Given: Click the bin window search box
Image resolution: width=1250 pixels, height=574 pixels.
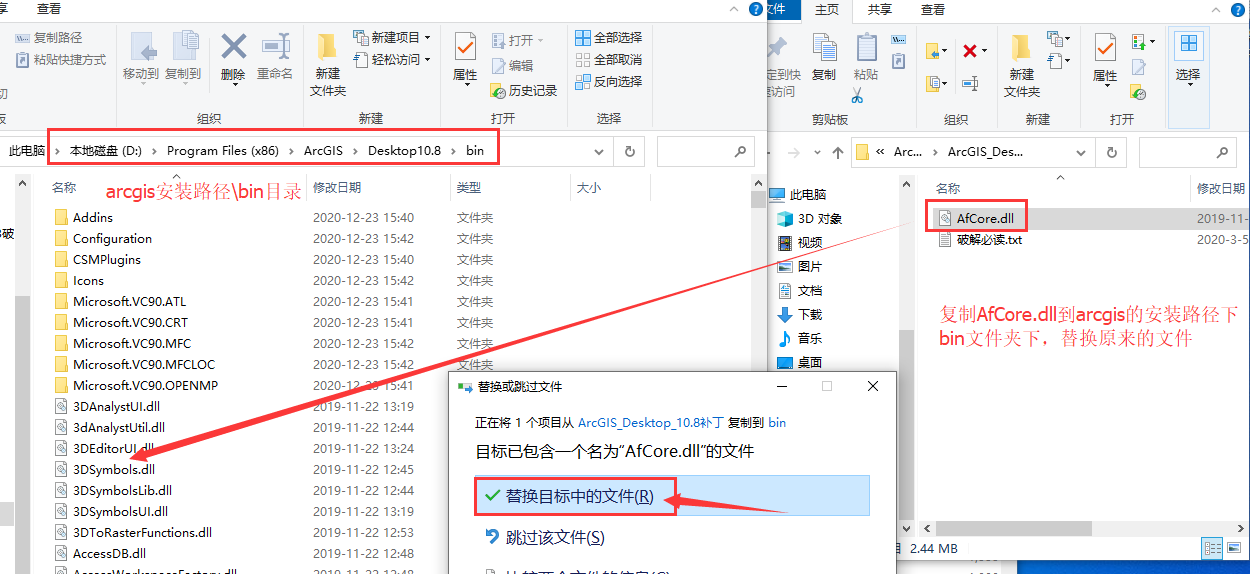Looking at the screenshot, I should pyautogui.click(x=705, y=152).
